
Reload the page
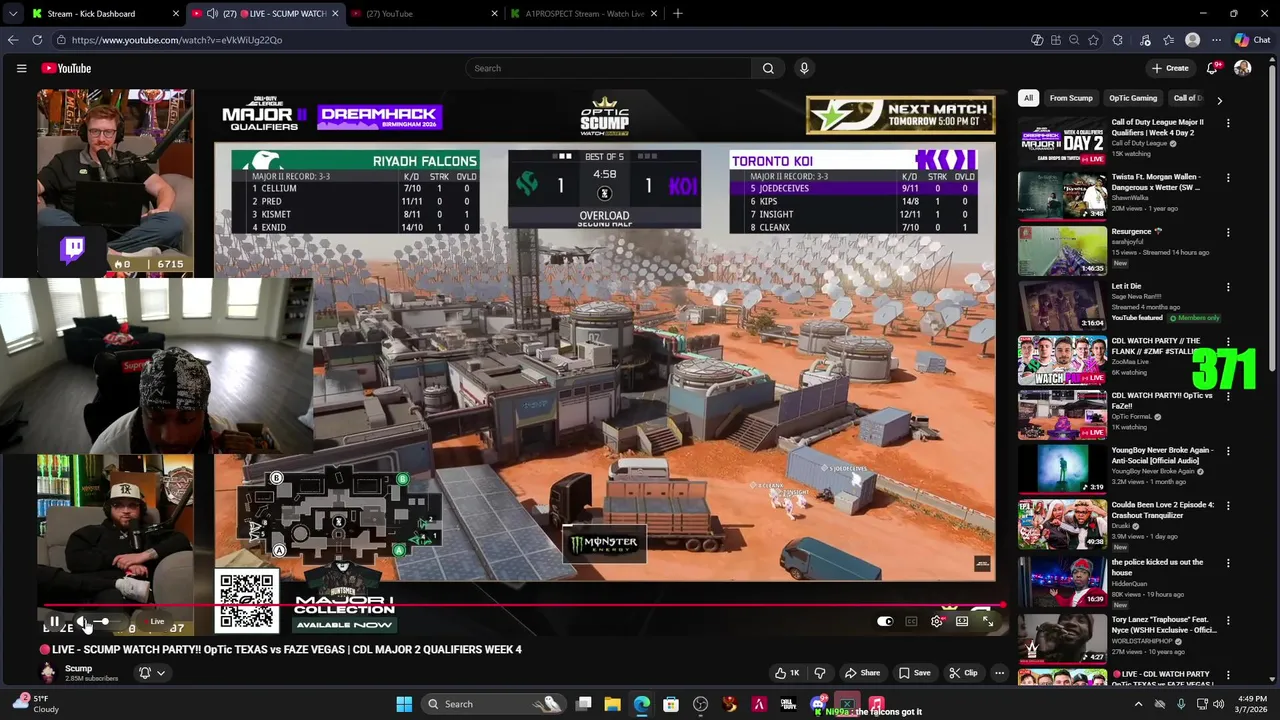(37, 40)
